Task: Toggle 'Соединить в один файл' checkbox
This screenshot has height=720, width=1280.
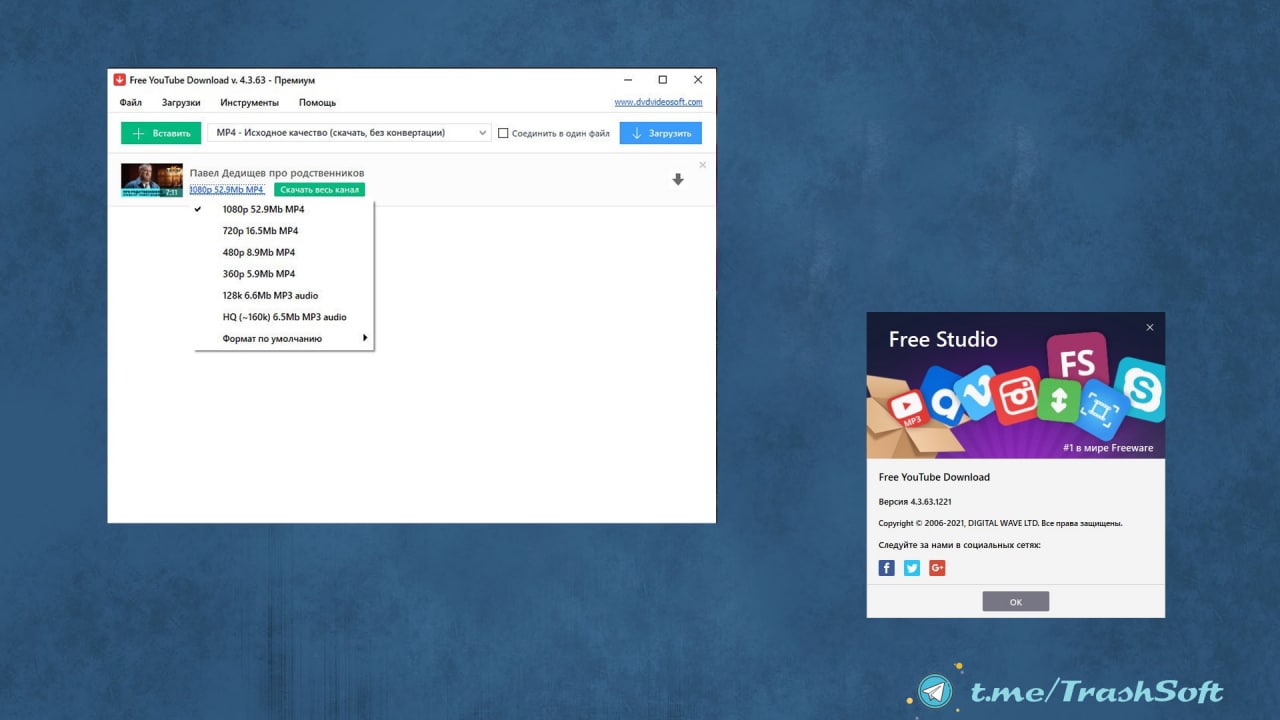Action: click(503, 133)
